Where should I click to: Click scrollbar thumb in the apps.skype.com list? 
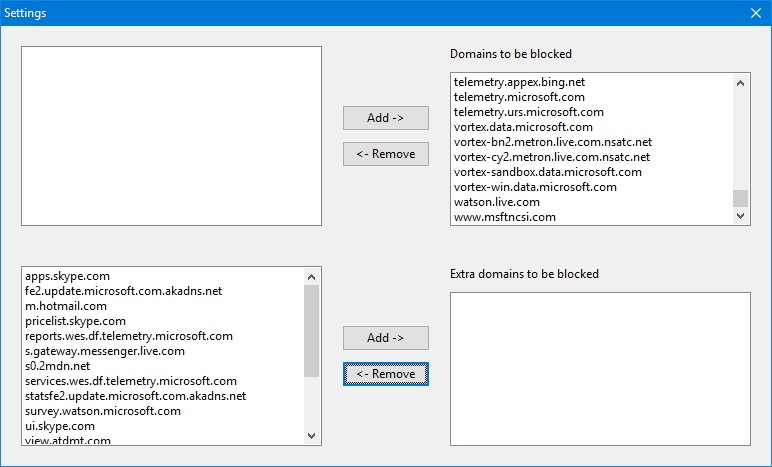tap(311, 331)
